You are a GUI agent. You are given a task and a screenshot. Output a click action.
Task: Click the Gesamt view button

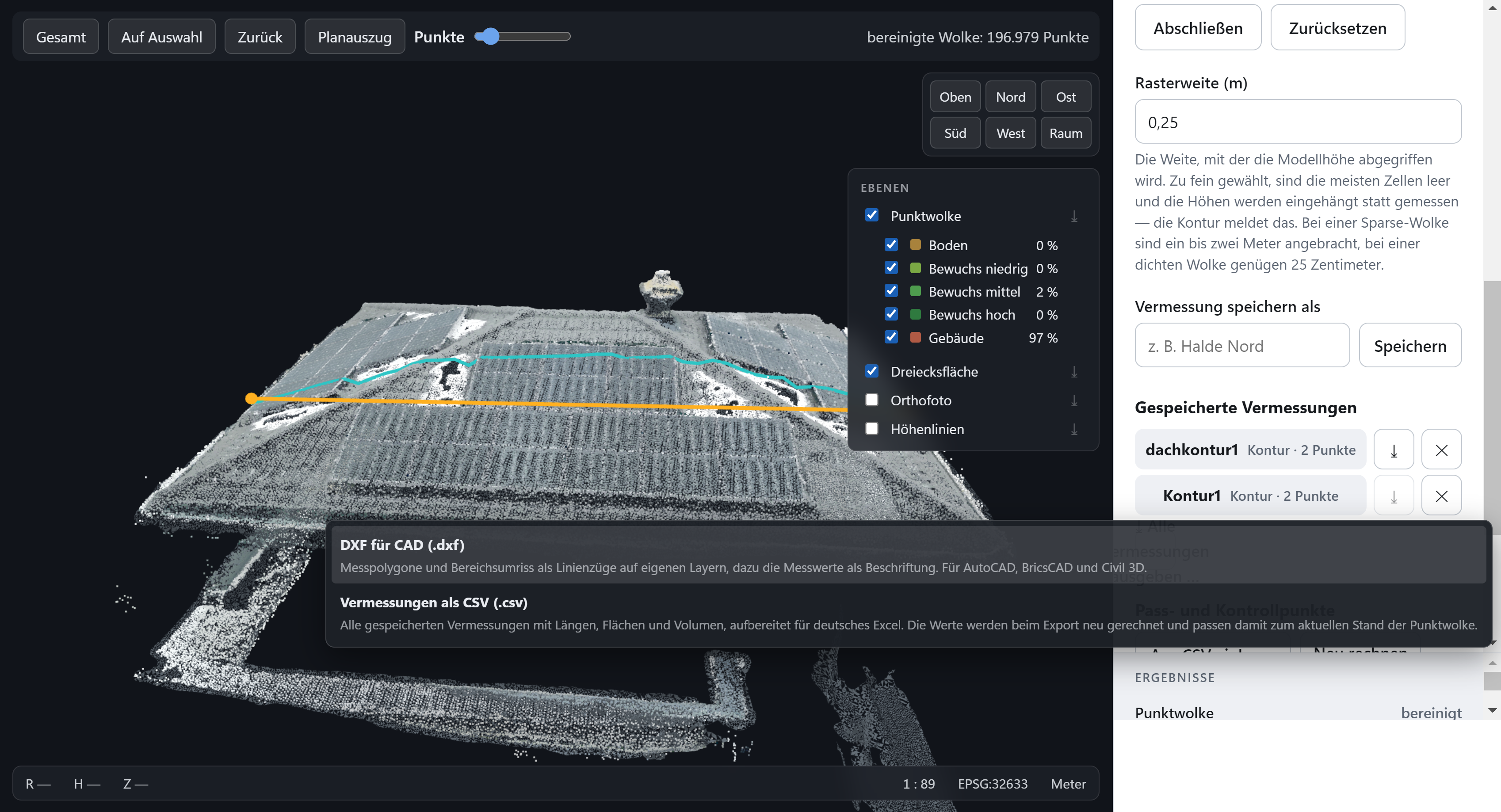[61, 37]
